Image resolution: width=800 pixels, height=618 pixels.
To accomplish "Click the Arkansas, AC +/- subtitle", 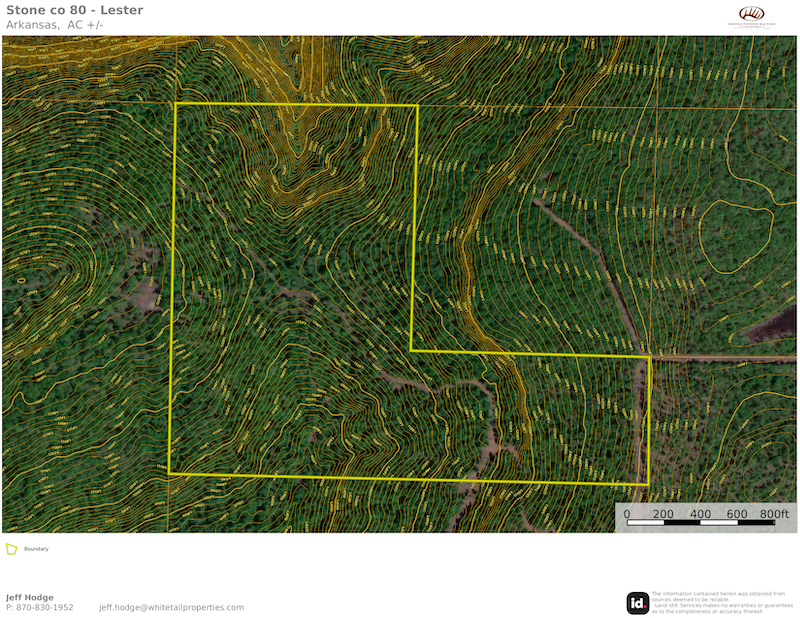I will tap(55, 25).
